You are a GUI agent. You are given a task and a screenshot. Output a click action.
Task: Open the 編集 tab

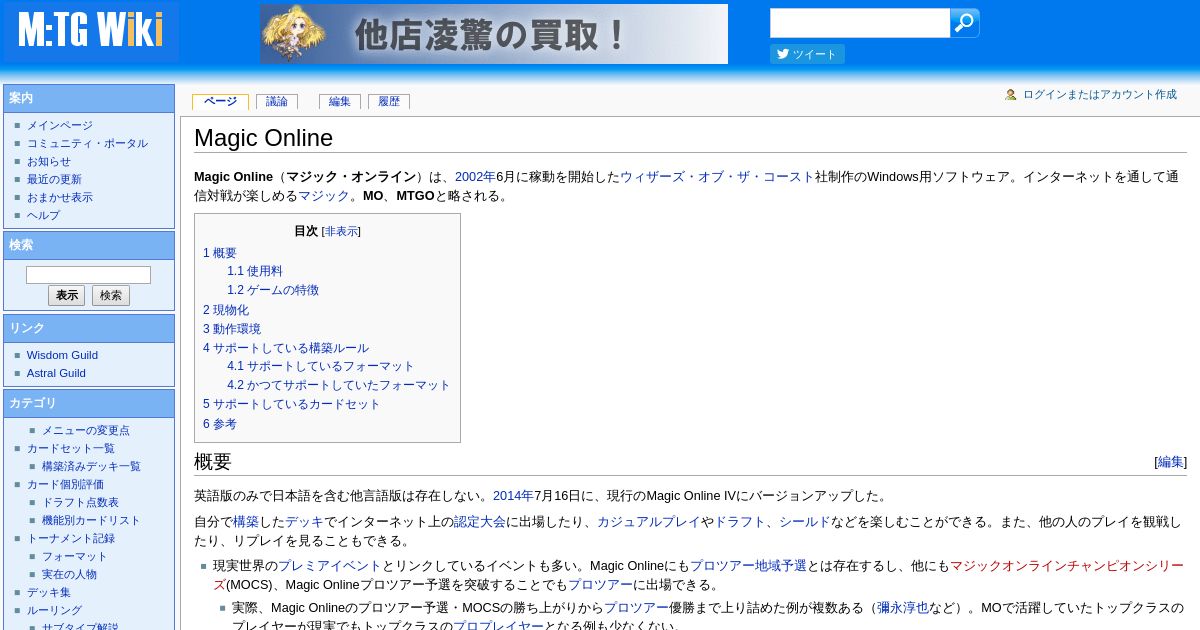pos(340,102)
